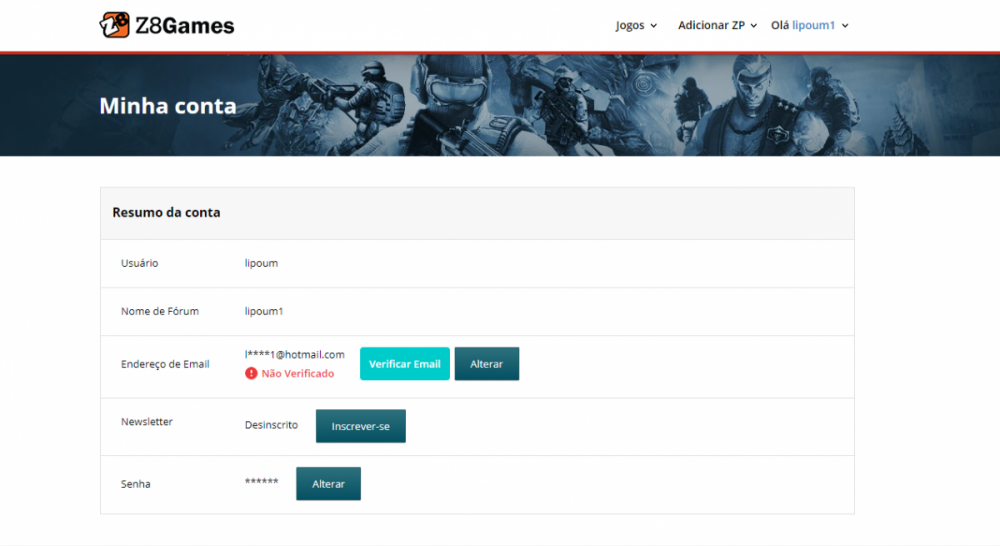Screen dimensions: 1000x546
Task: Click the Resumo da conta panel header
Action: coord(166,212)
